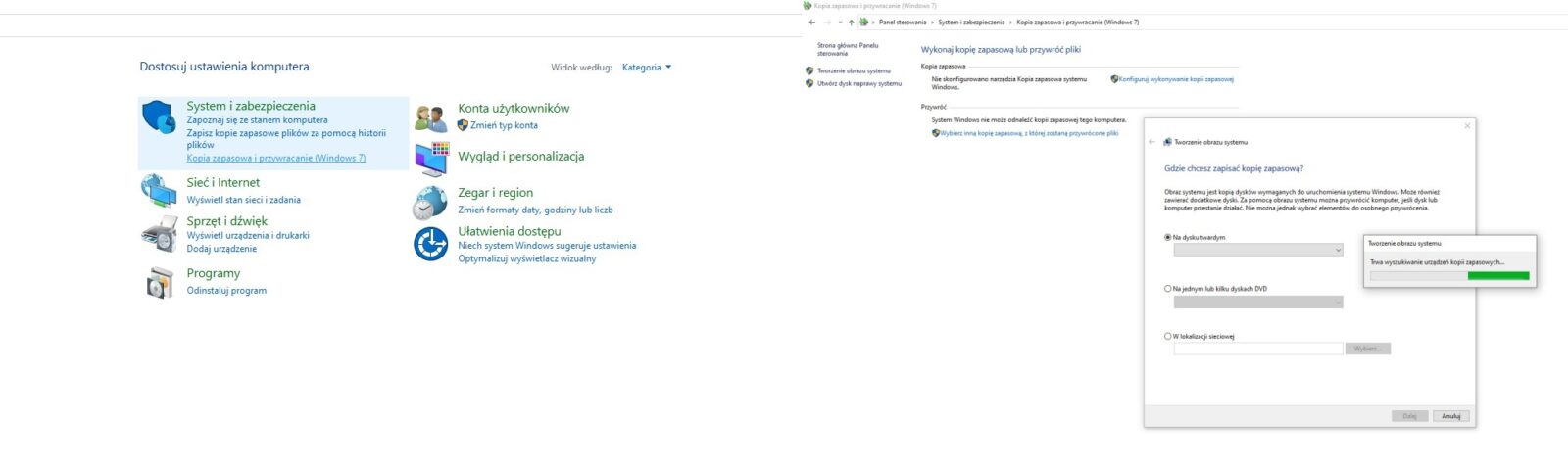The height and width of the screenshot is (467, 1568).
Task: Click Kopia zapasowa i przywracanie breadcrumb
Action: [x=1077, y=22]
